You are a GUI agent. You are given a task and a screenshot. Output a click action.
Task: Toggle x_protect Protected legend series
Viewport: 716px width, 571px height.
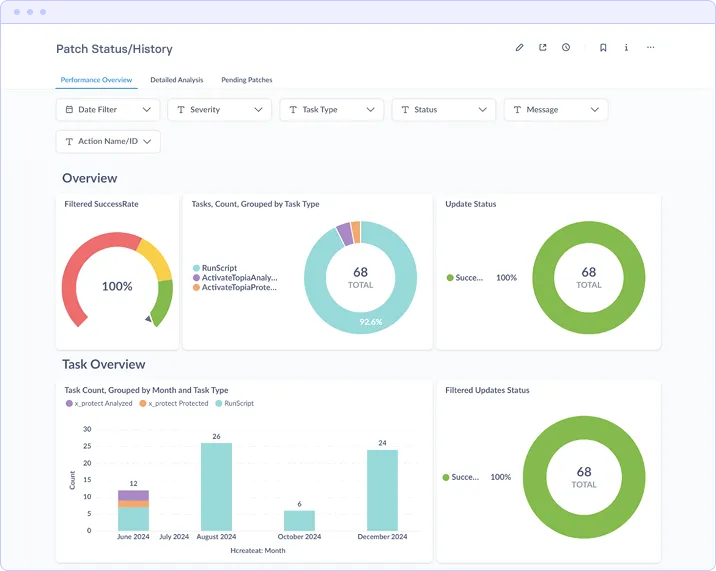pyautogui.click(x=174, y=403)
